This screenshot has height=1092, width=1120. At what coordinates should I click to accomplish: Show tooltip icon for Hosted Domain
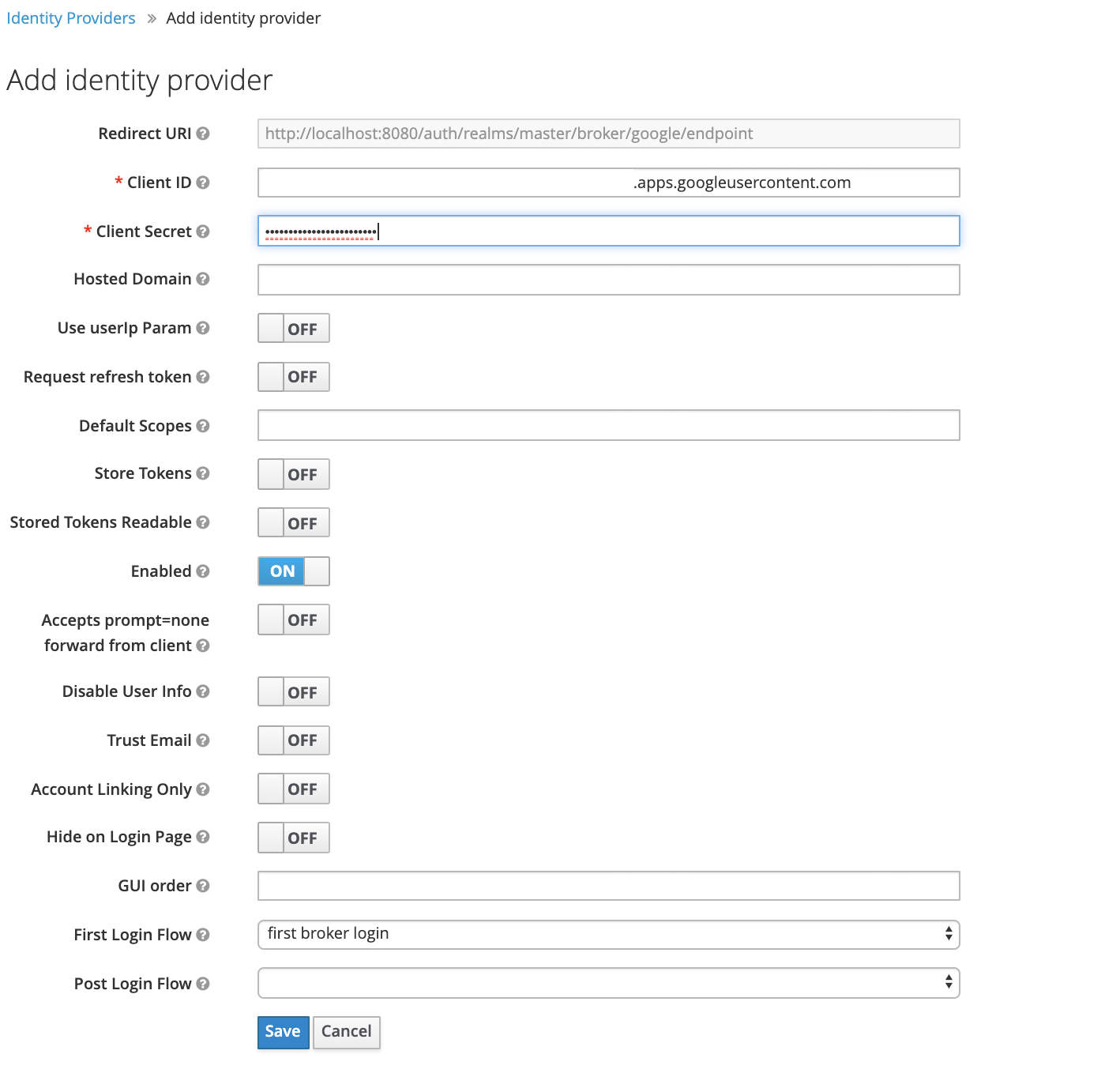[203, 279]
